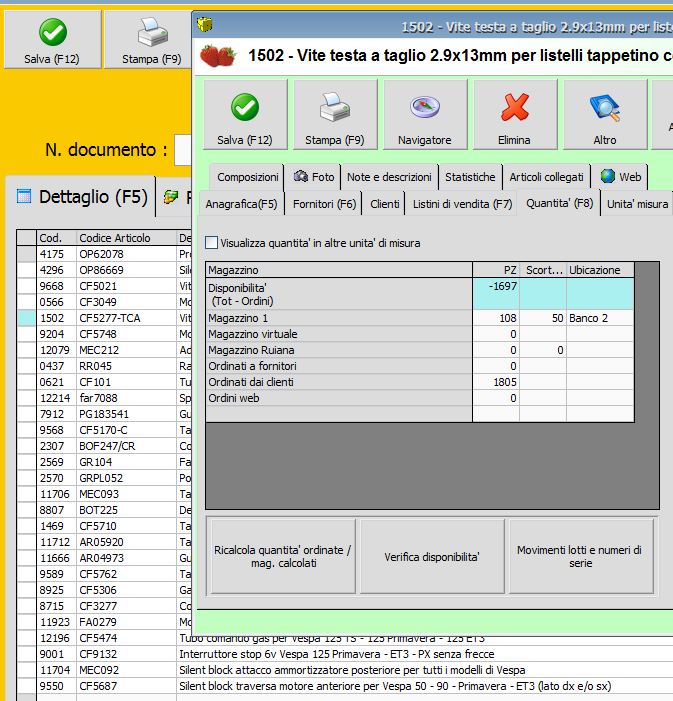Save the article with Salva (F12) in the 1502 dialog
The image size is (673, 701).
click(x=245, y=114)
